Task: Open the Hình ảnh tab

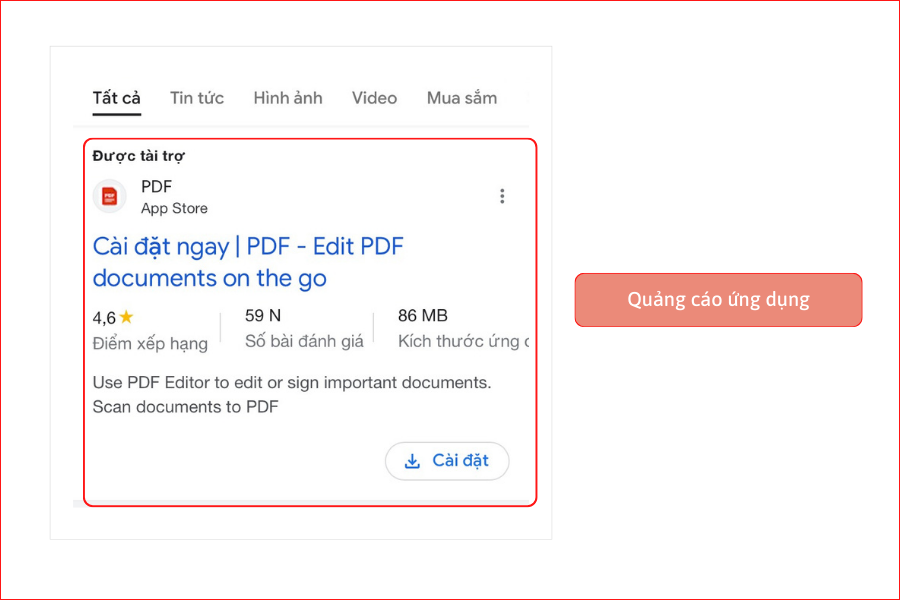Action: [288, 98]
